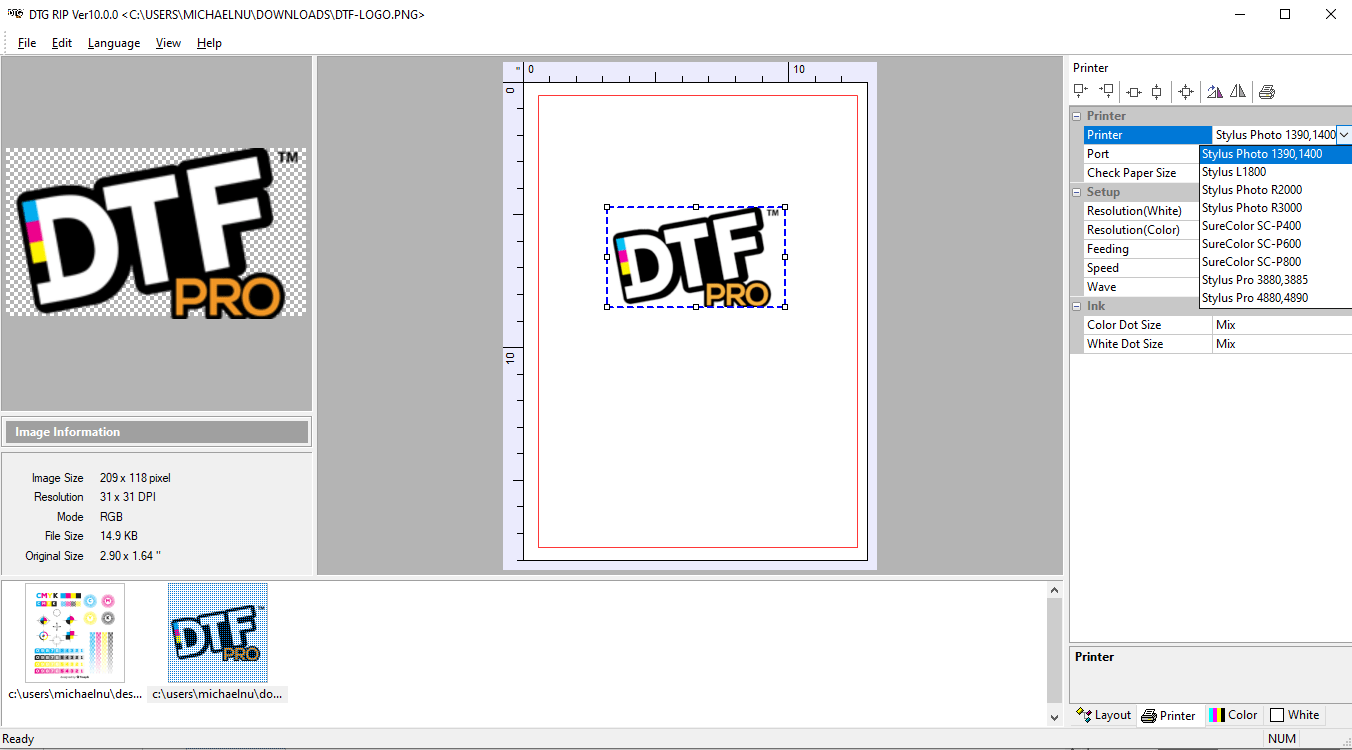Choose SureColor SC-P600 printer
Viewport: 1352px width, 750px height.
click(x=1275, y=244)
